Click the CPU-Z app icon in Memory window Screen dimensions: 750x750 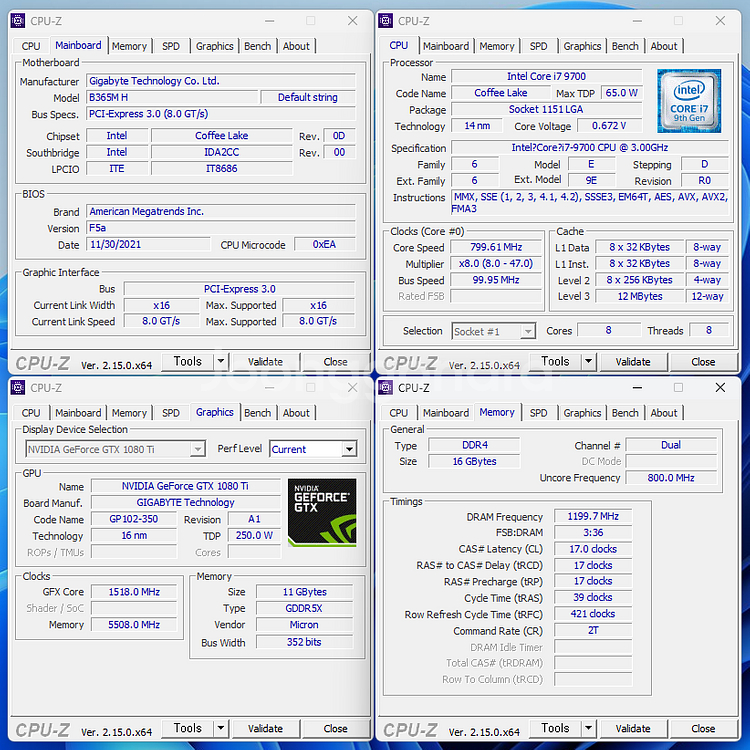point(386,388)
